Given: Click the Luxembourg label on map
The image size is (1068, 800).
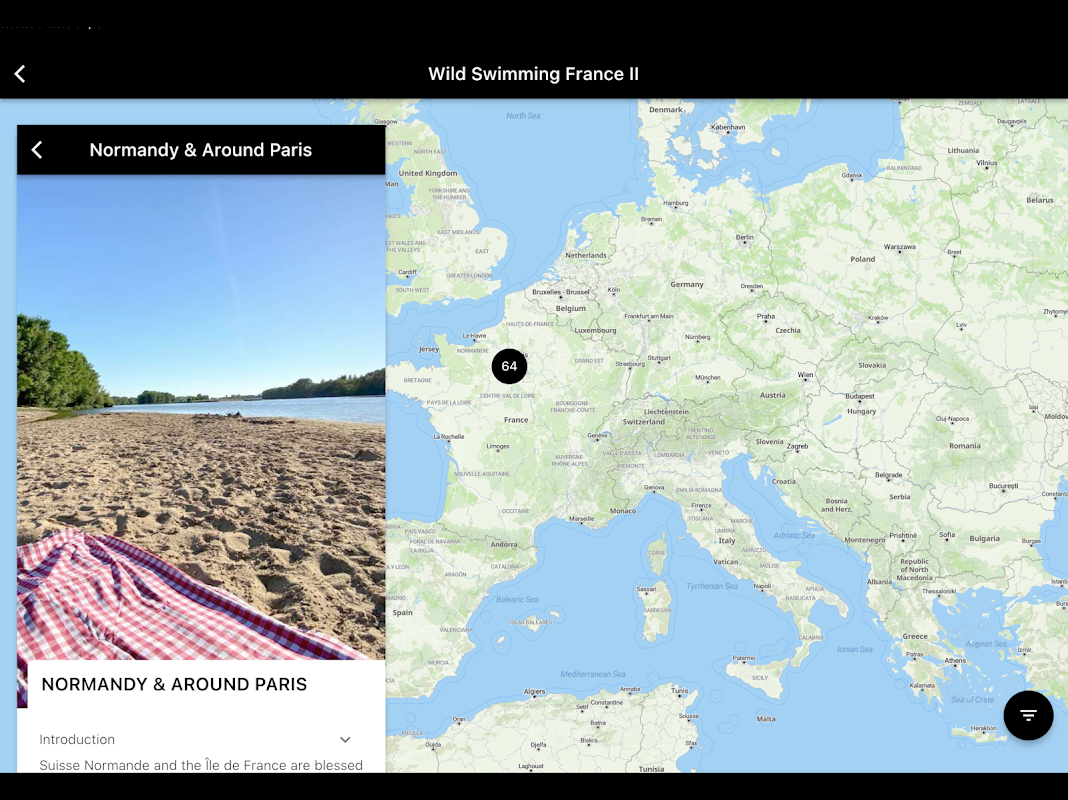Looking at the screenshot, I should [595, 330].
